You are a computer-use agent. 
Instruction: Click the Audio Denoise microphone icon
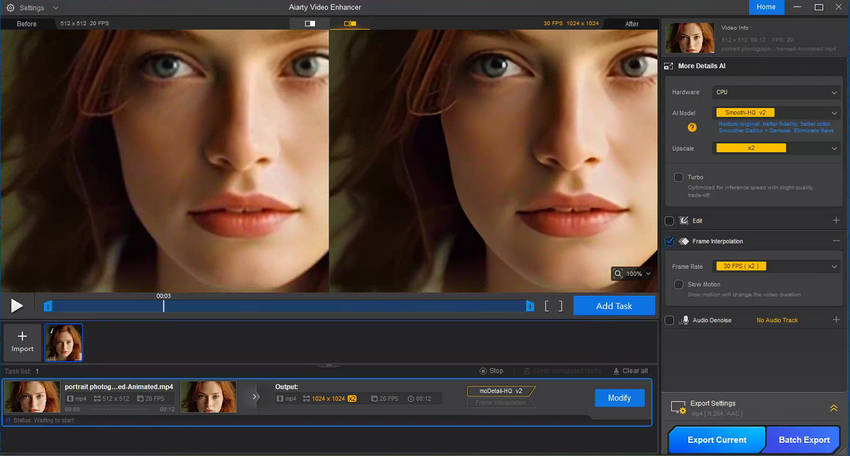coord(685,320)
